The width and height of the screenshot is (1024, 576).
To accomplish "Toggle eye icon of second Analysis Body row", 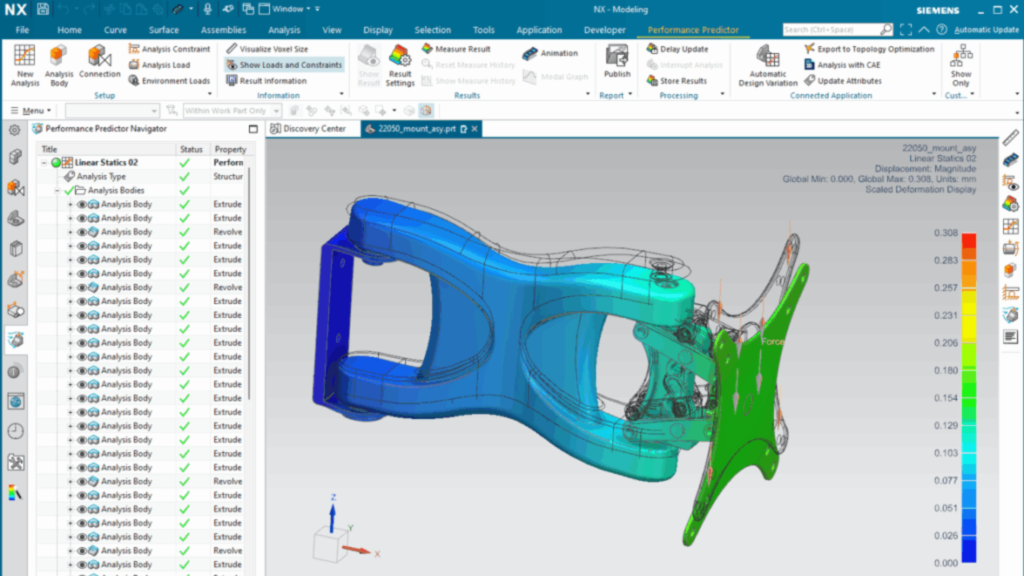I will point(82,218).
